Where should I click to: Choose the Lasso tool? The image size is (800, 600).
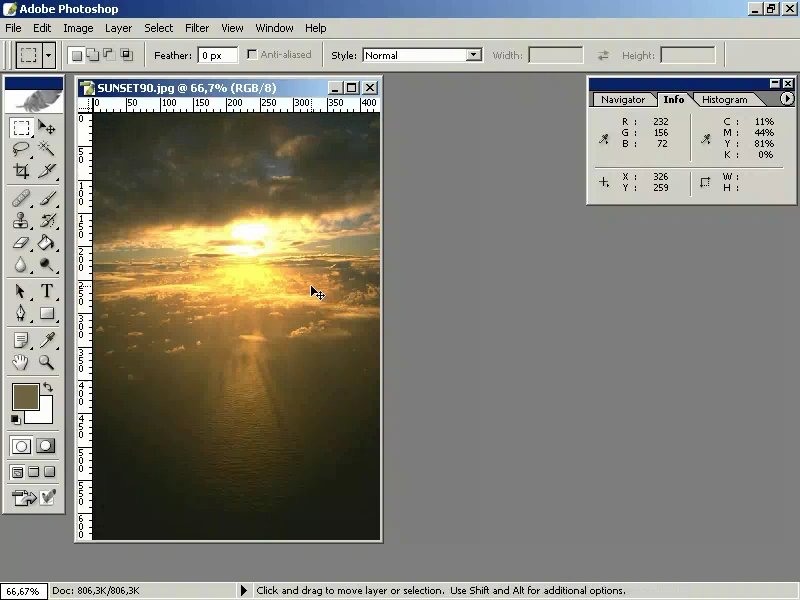pyautogui.click(x=21, y=149)
